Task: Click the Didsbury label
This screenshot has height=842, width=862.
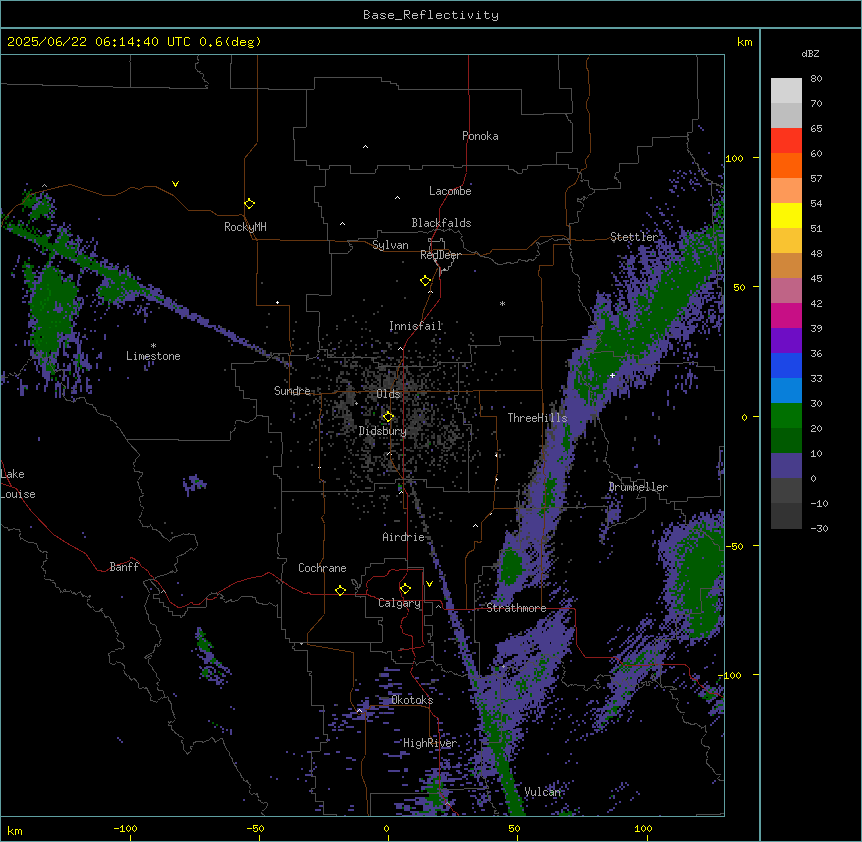Action: [x=383, y=431]
